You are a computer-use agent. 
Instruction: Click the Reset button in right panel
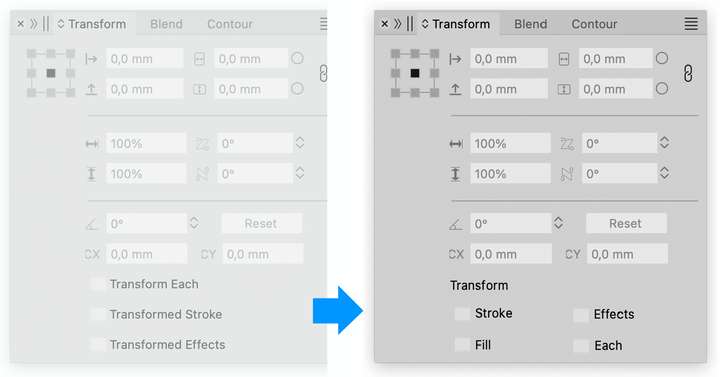pos(626,224)
